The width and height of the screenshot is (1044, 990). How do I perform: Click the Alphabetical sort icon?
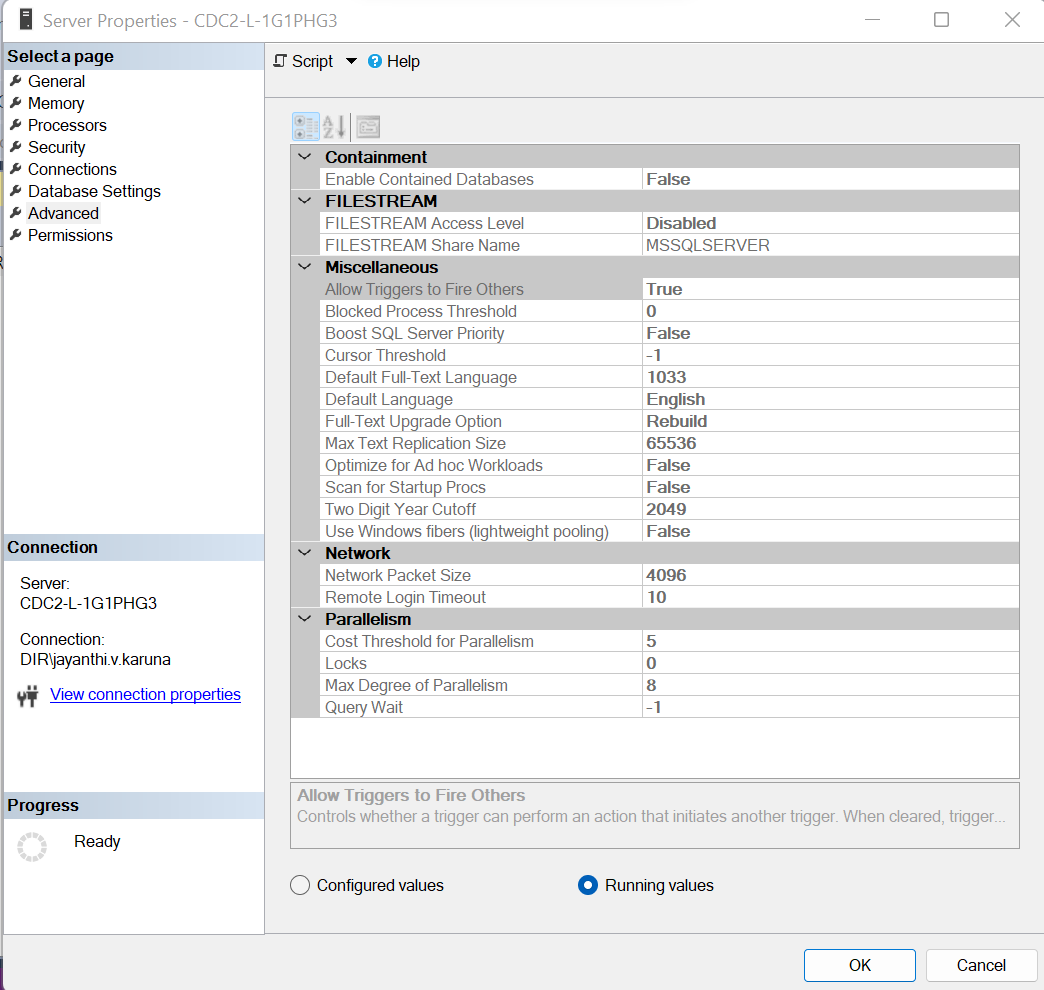click(x=334, y=126)
